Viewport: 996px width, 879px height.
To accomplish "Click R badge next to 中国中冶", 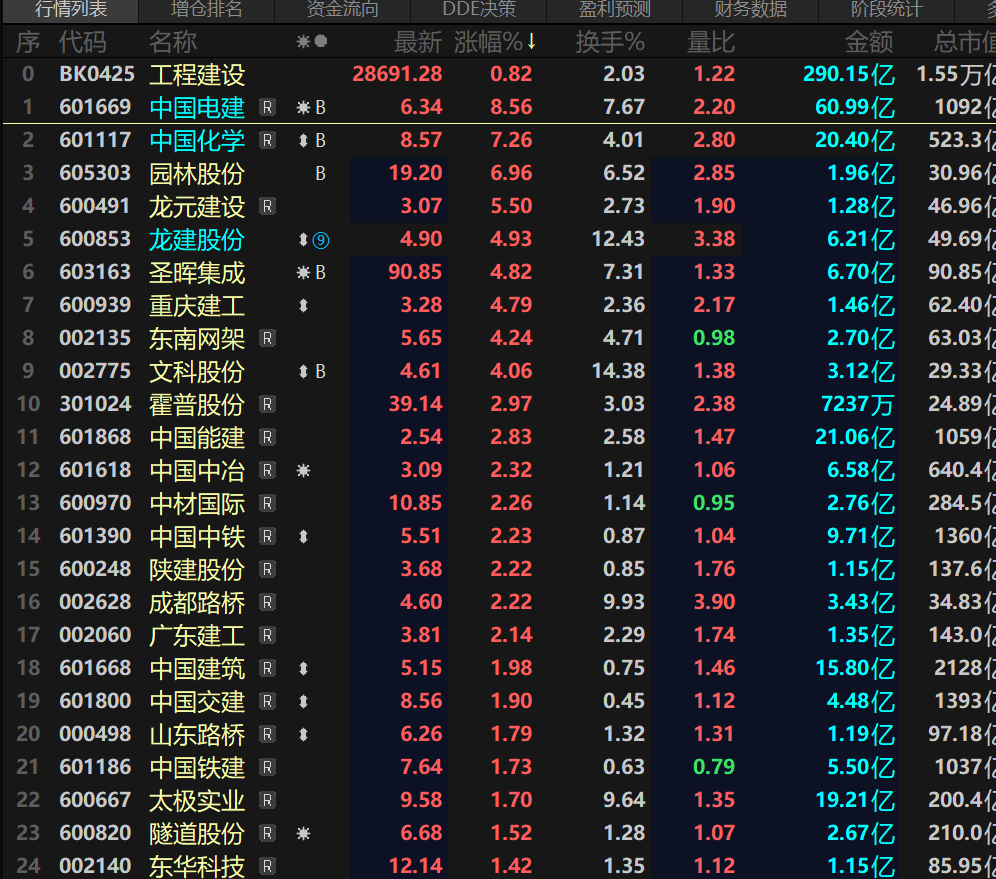I will click(267, 471).
